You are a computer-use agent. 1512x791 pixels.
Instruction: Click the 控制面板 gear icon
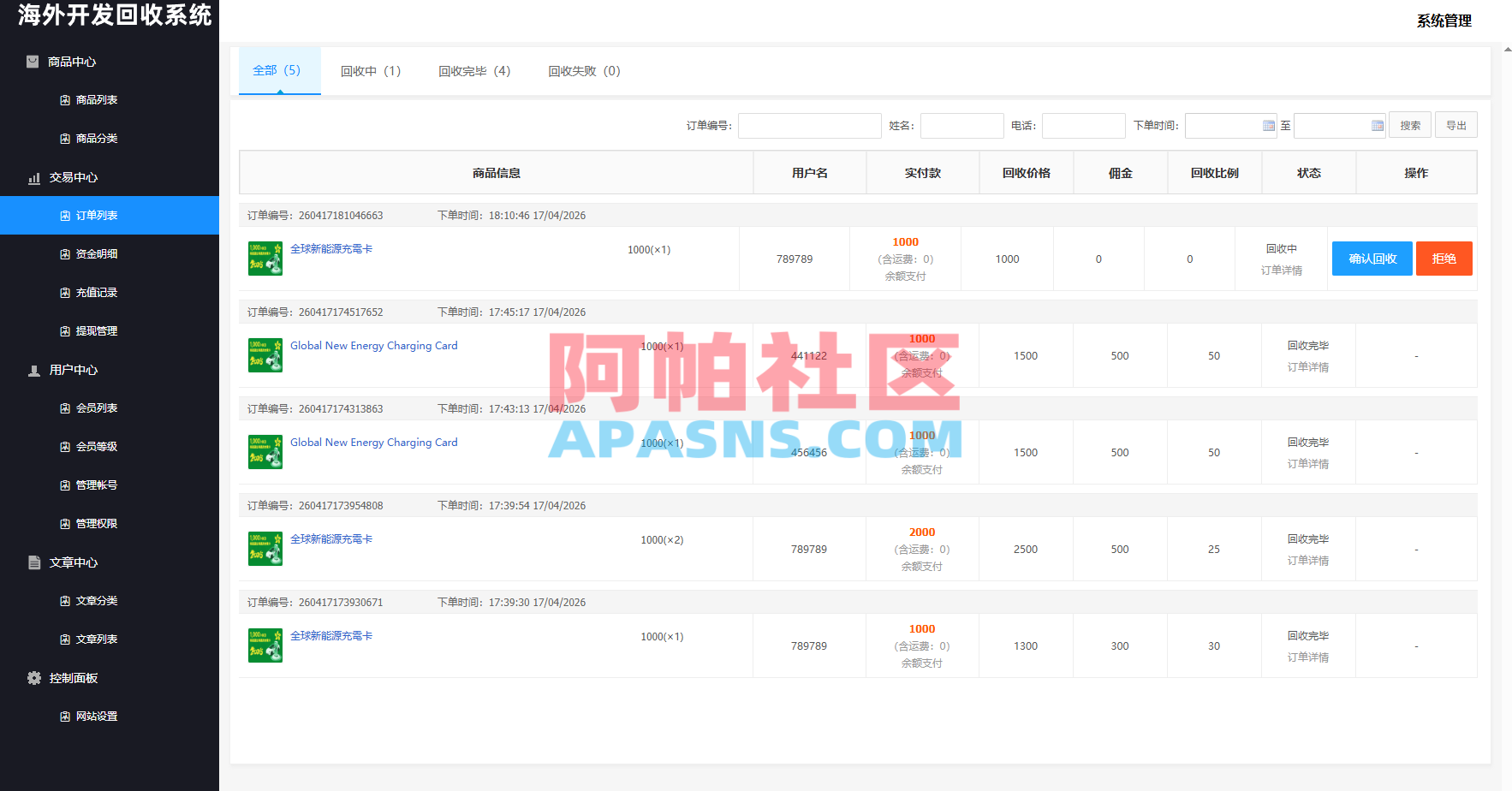tap(34, 678)
